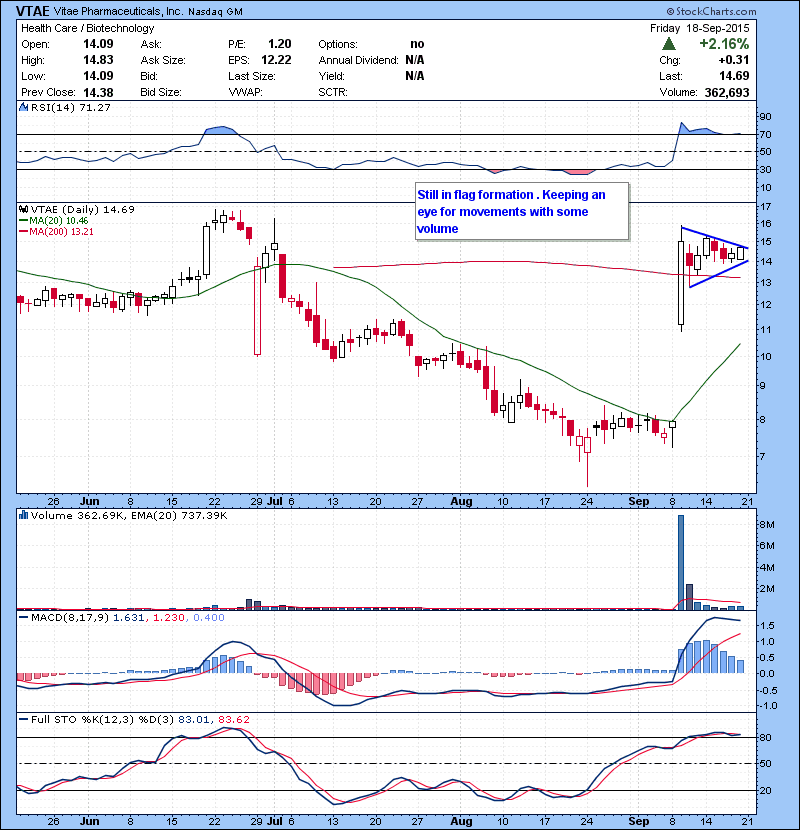Click the RSI(14) 71.27 indicator label
This screenshot has height=830, width=800.
coord(70,107)
